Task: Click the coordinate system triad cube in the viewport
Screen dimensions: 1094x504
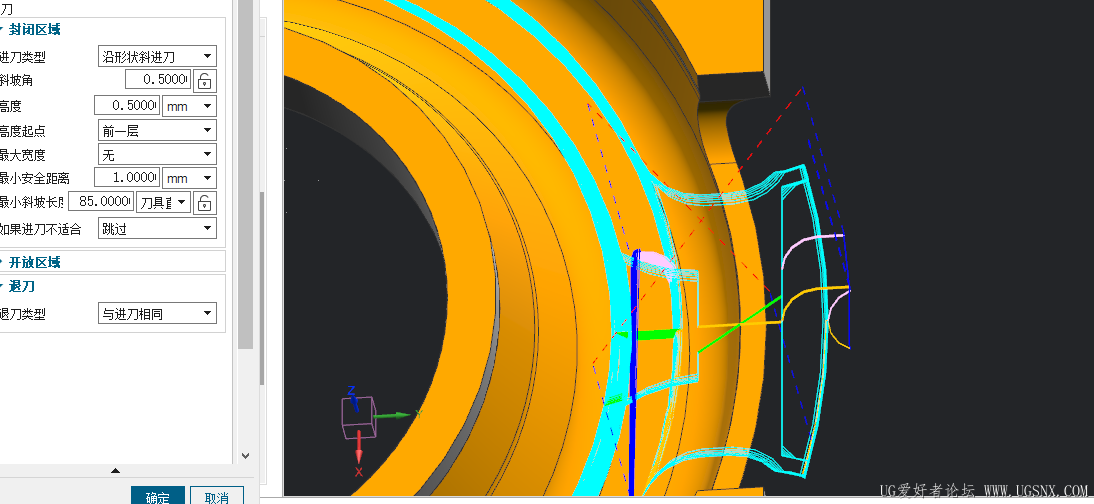Action: click(358, 416)
